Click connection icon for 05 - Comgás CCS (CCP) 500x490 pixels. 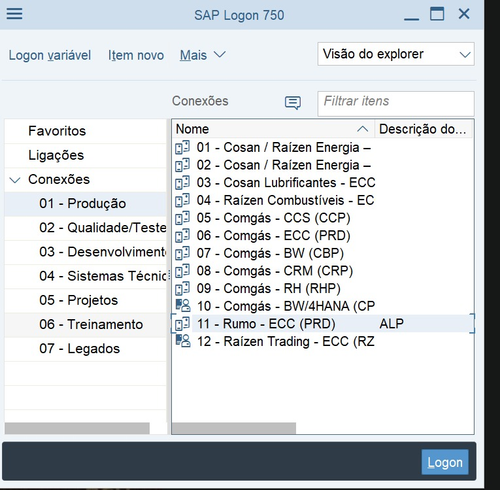tap(183, 218)
